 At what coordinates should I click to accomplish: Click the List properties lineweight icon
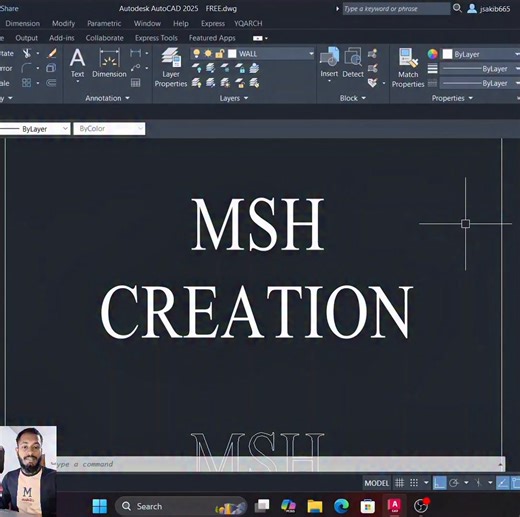(432, 68)
